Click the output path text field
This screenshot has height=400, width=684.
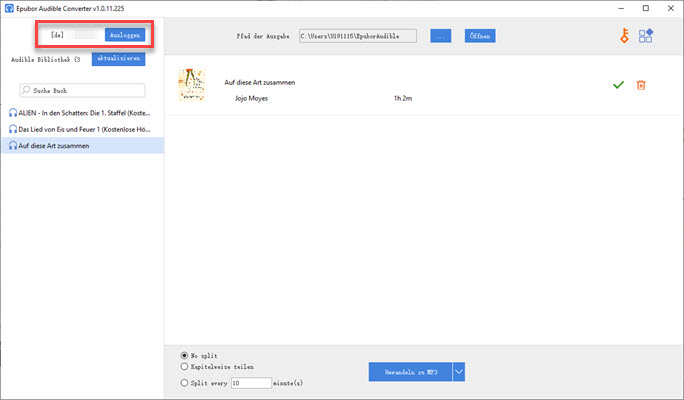pyautogui.click(x=358, y=36)
